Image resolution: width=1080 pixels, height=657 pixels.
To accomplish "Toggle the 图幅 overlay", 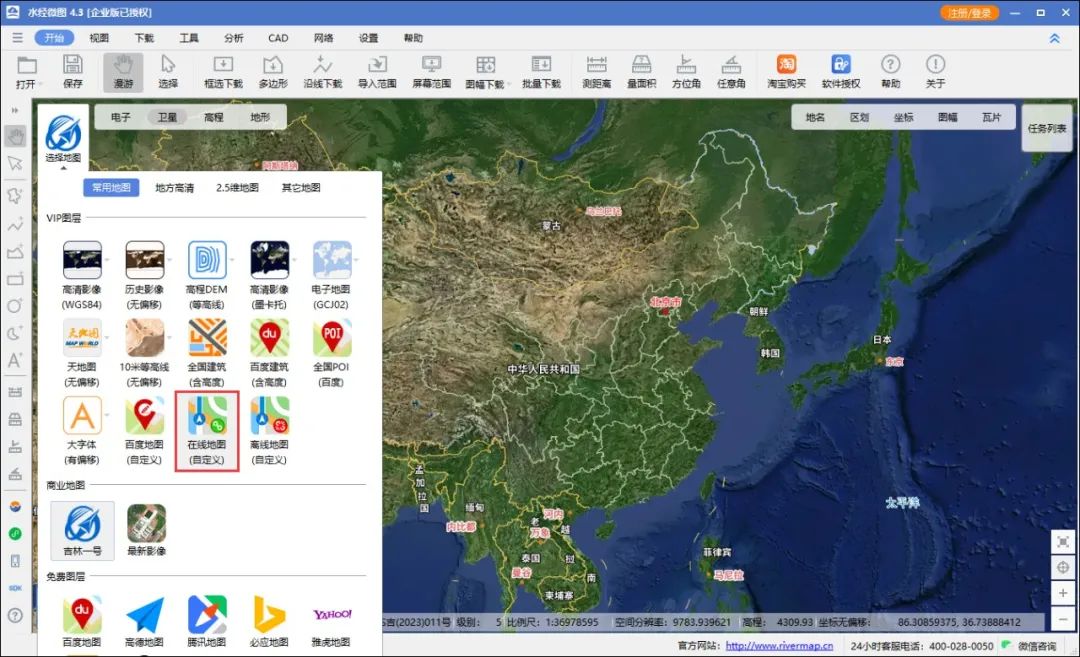I will point(947,118).
